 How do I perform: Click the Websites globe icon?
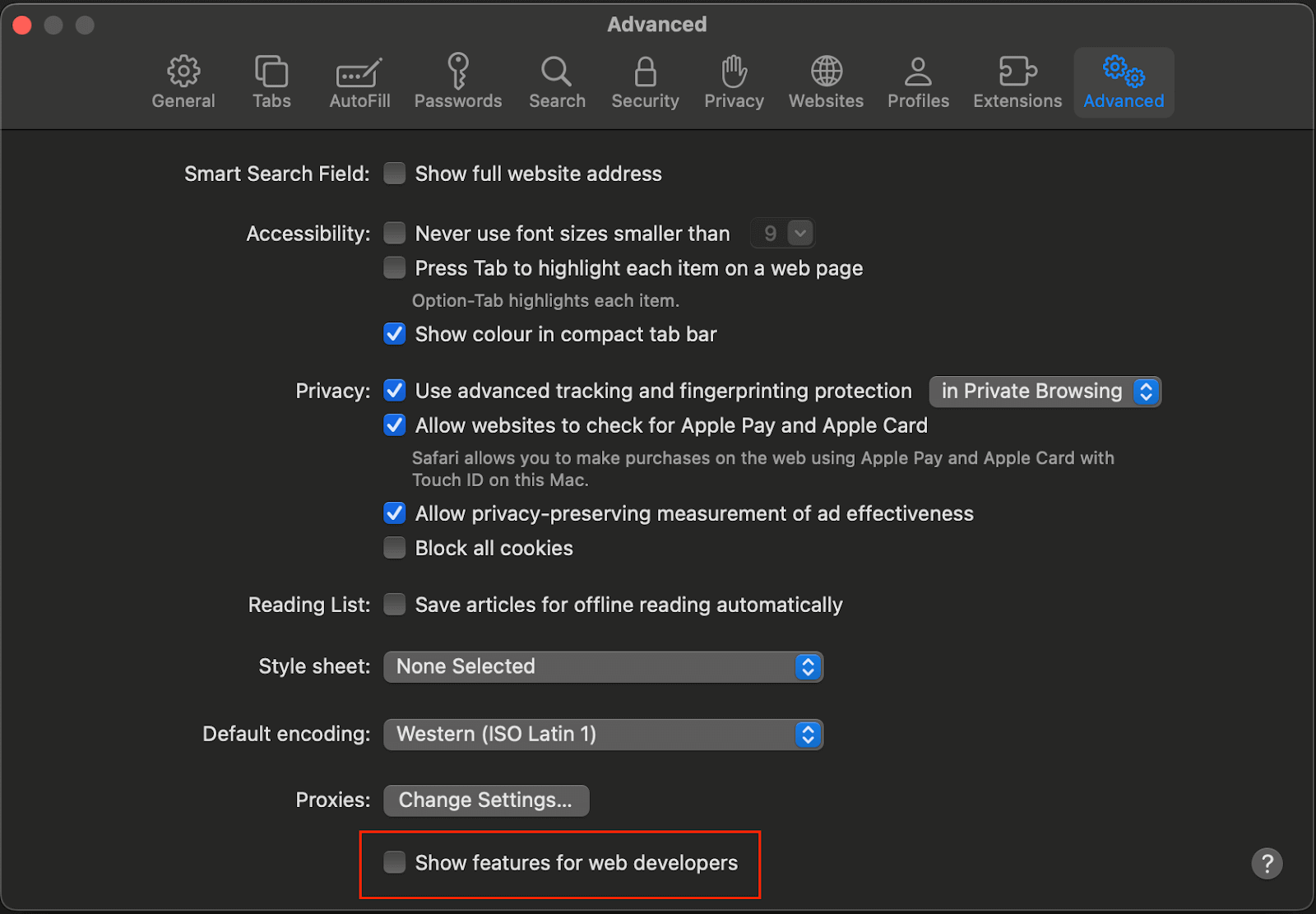click(x=826, y=80)
